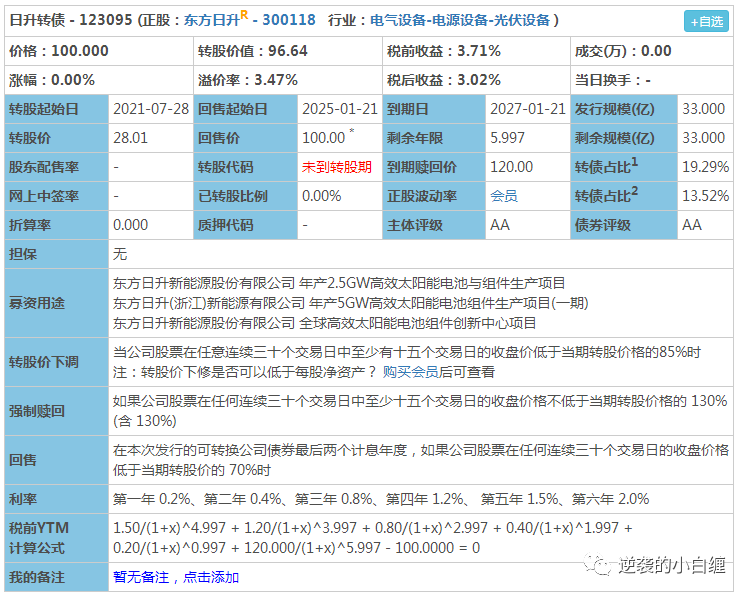Click the 税后收益 value 3.02%
This screenshot has width=749, height=597.
point(479,80)
